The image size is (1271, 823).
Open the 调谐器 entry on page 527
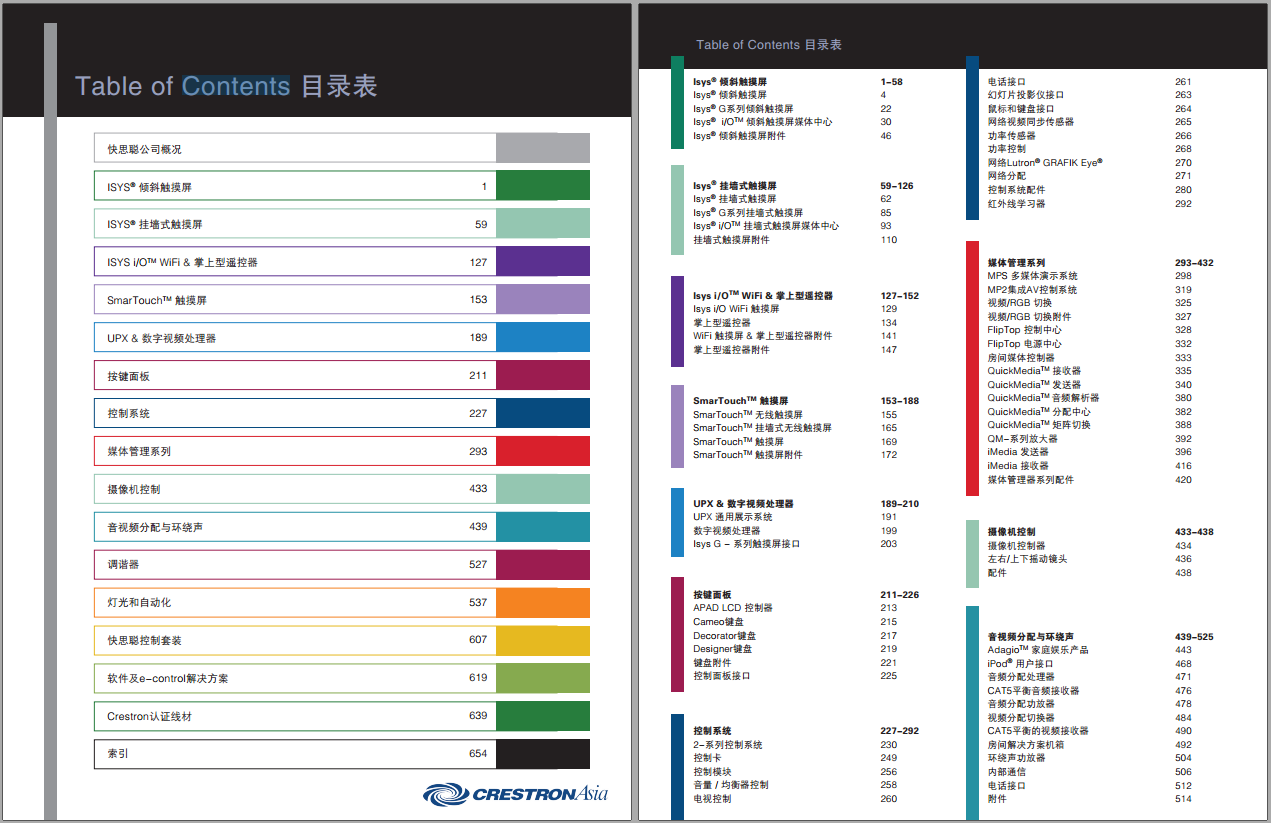tap(295, 565)
